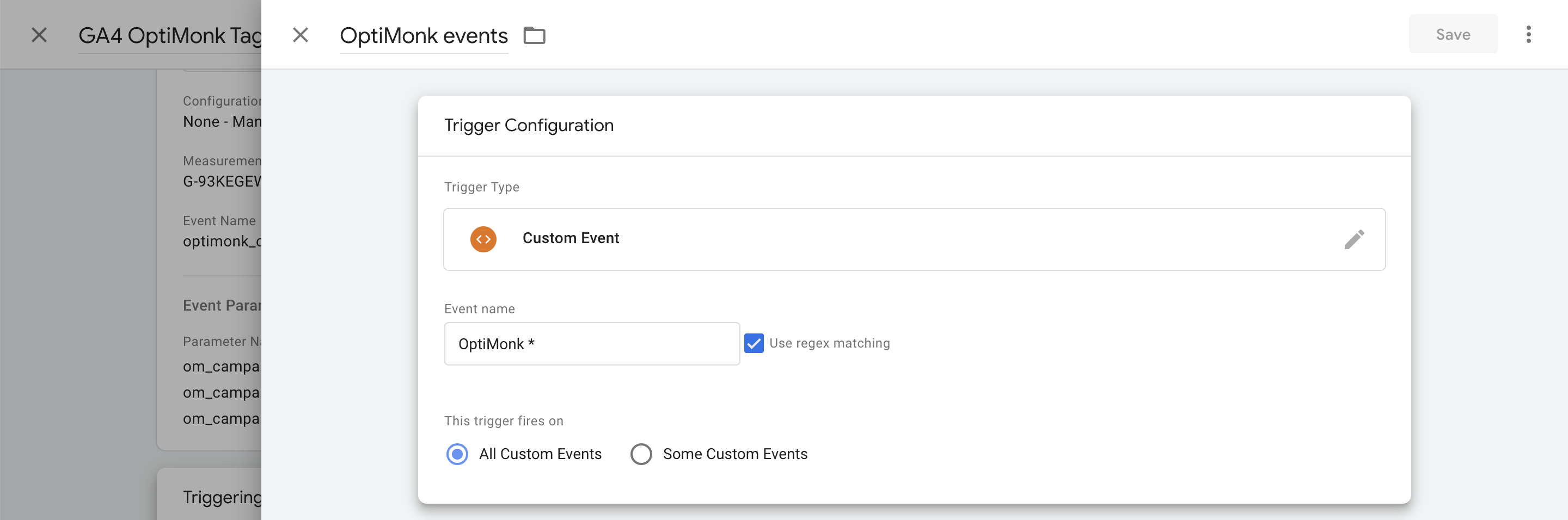Click the Save button
Viewport: 1568px width, 520px height.
coord(1453,34)
